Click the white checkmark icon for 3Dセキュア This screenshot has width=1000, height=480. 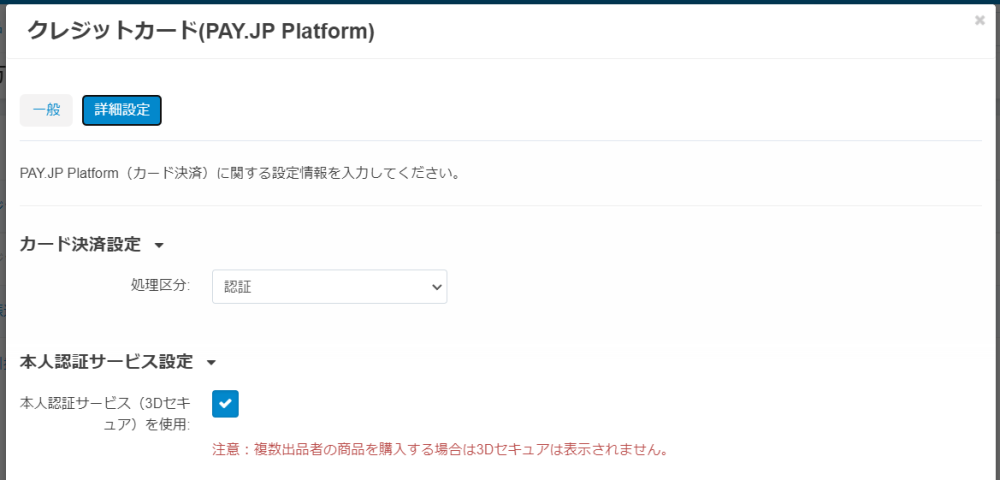click(225, 403)
